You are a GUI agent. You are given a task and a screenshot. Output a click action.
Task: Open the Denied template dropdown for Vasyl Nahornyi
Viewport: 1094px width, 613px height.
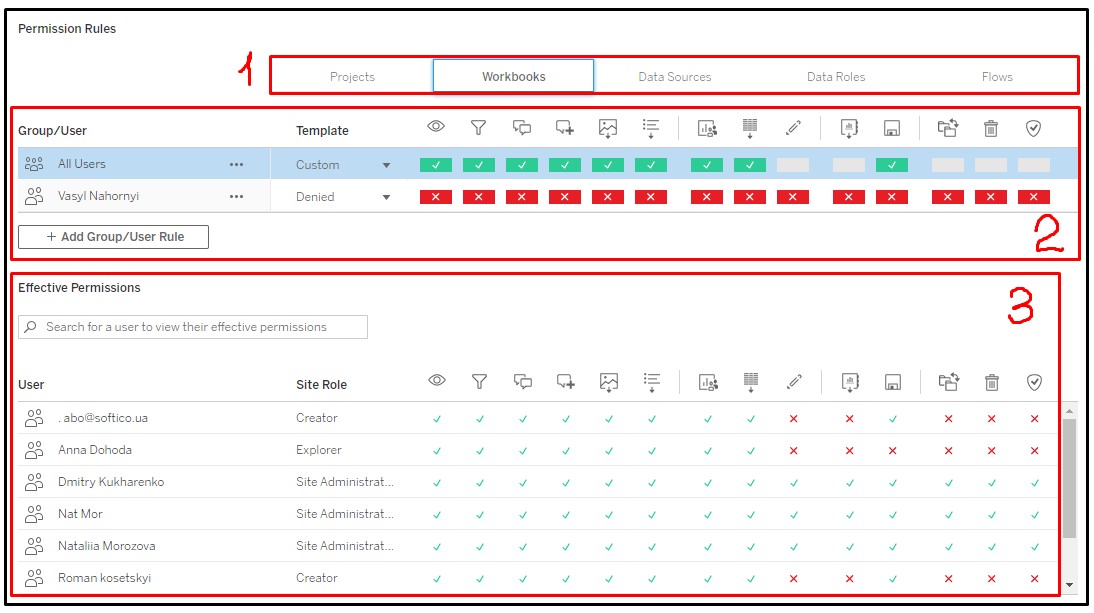click(386, 198)
